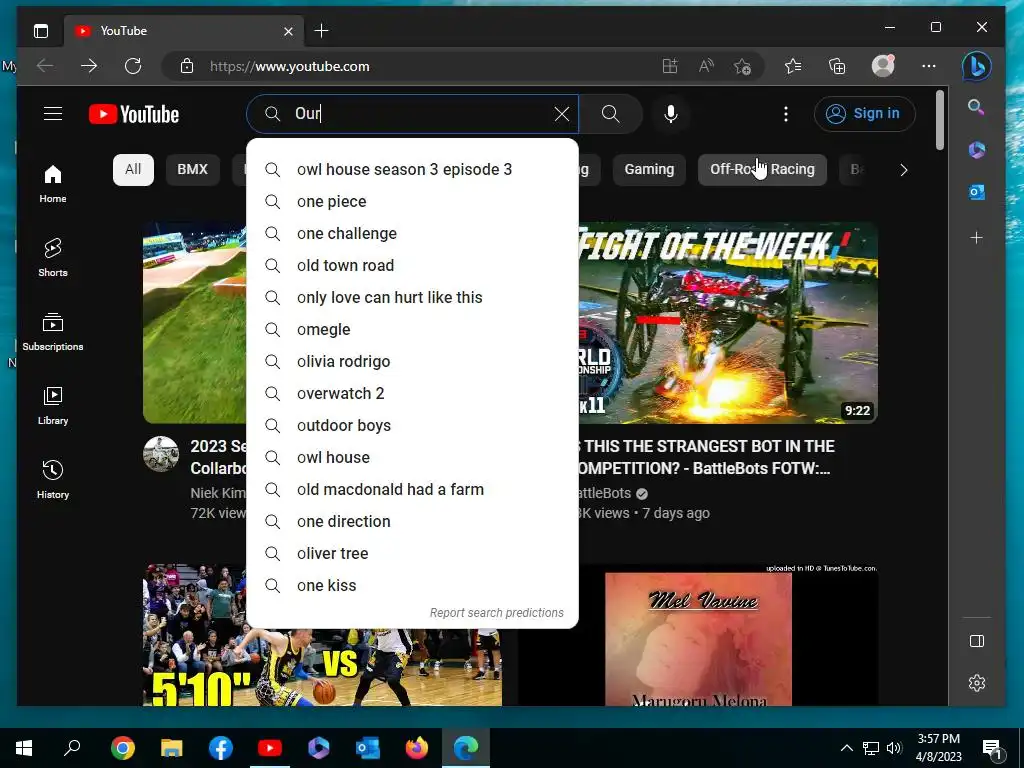Pick 'oliver tree' from suggestions
Viewport: 1024px width, 768px height.
tap(413, 554)
